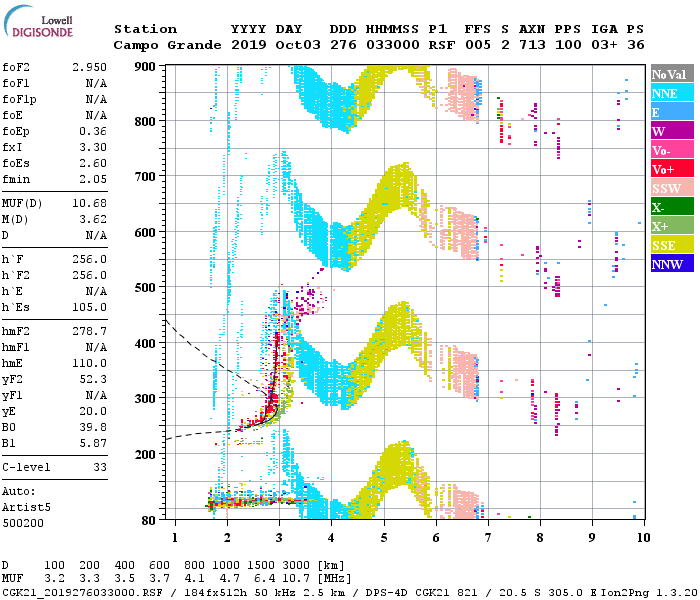This screenshot has height=600, width=700.
Task: Click the IGA value 03+
Action: [604, 45]
